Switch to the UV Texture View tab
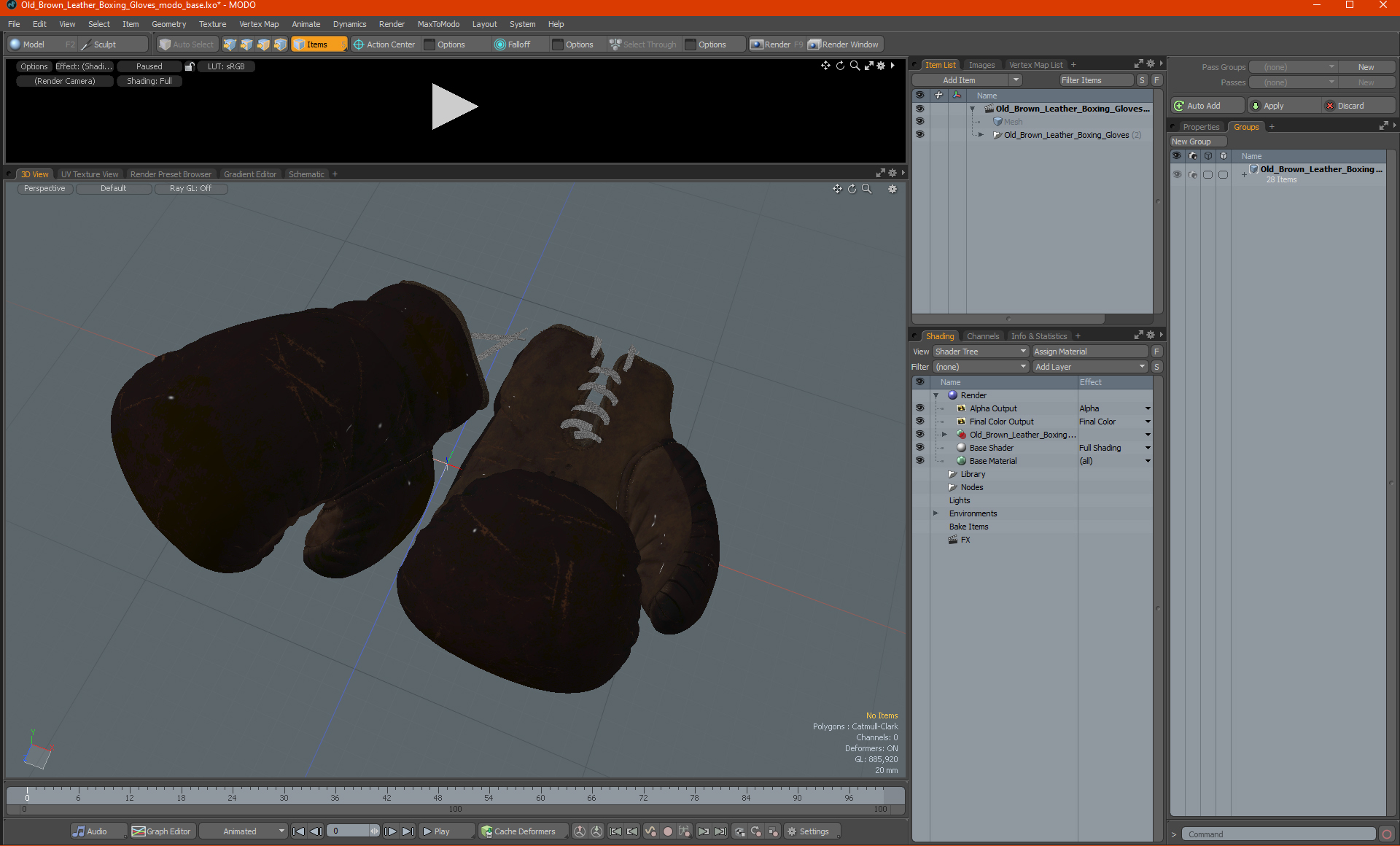This screenshot has height=846, width=1400. 89,174
